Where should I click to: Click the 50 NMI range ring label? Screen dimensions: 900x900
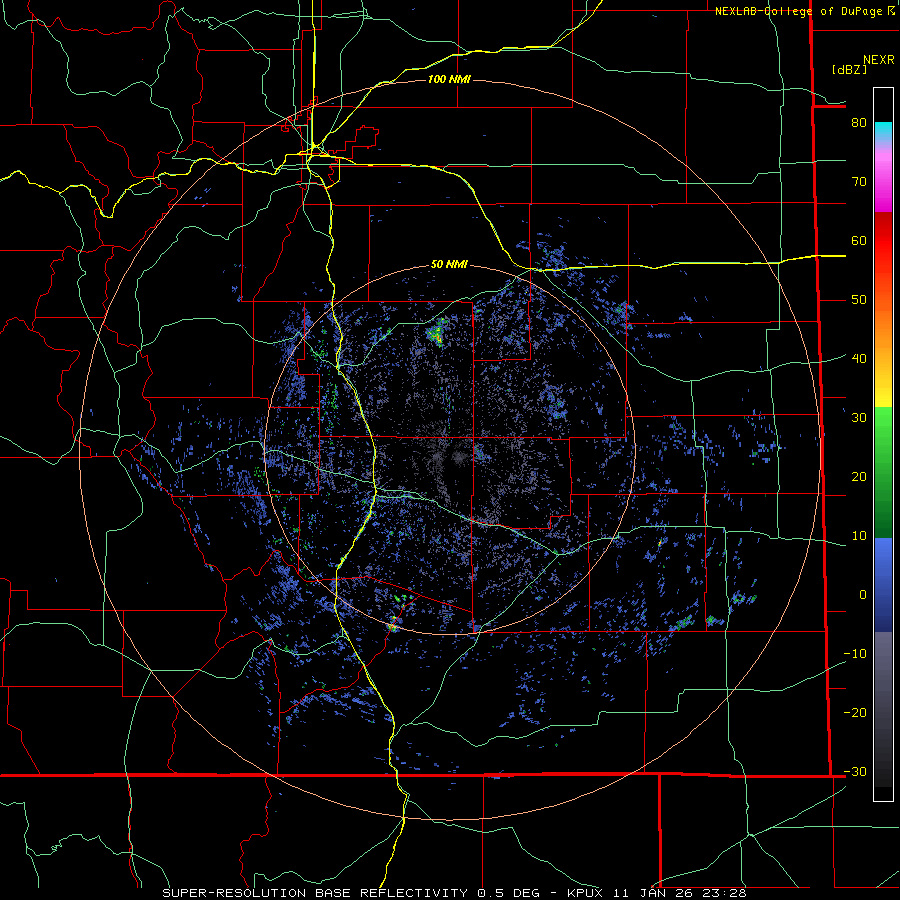[x=449, y=265]
